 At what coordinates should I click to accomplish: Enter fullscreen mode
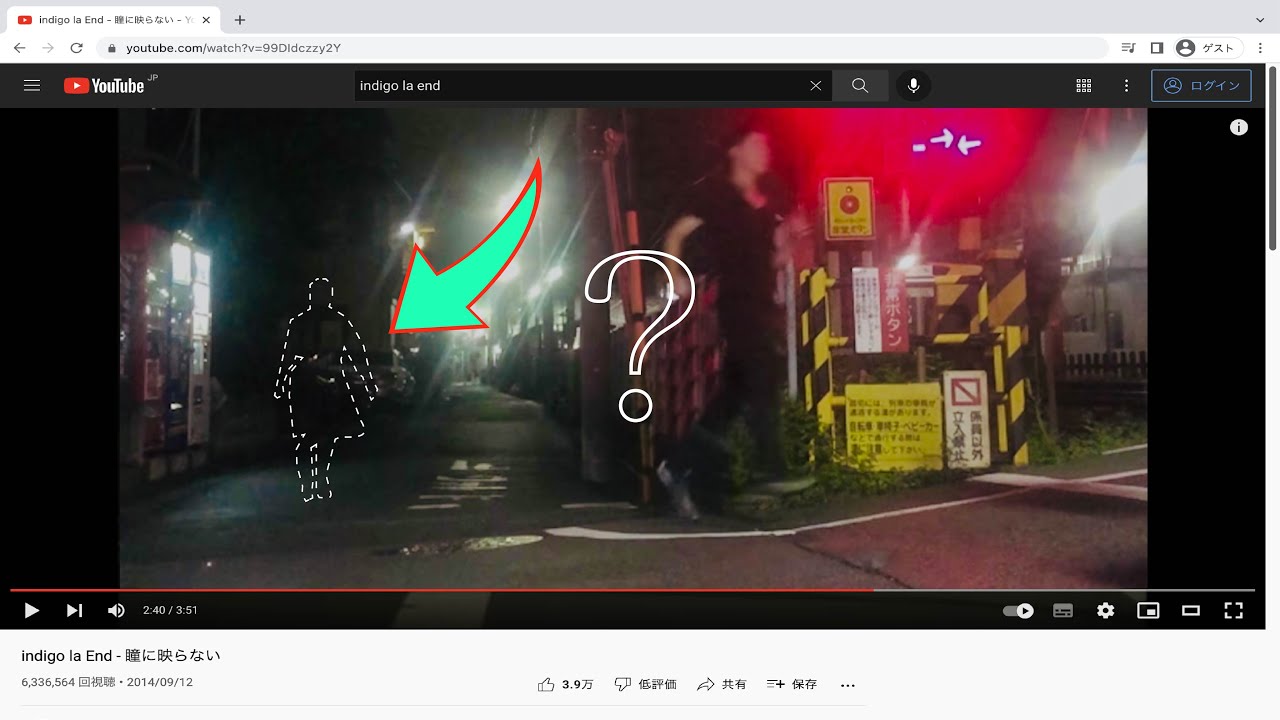(x=1234, y=610)
